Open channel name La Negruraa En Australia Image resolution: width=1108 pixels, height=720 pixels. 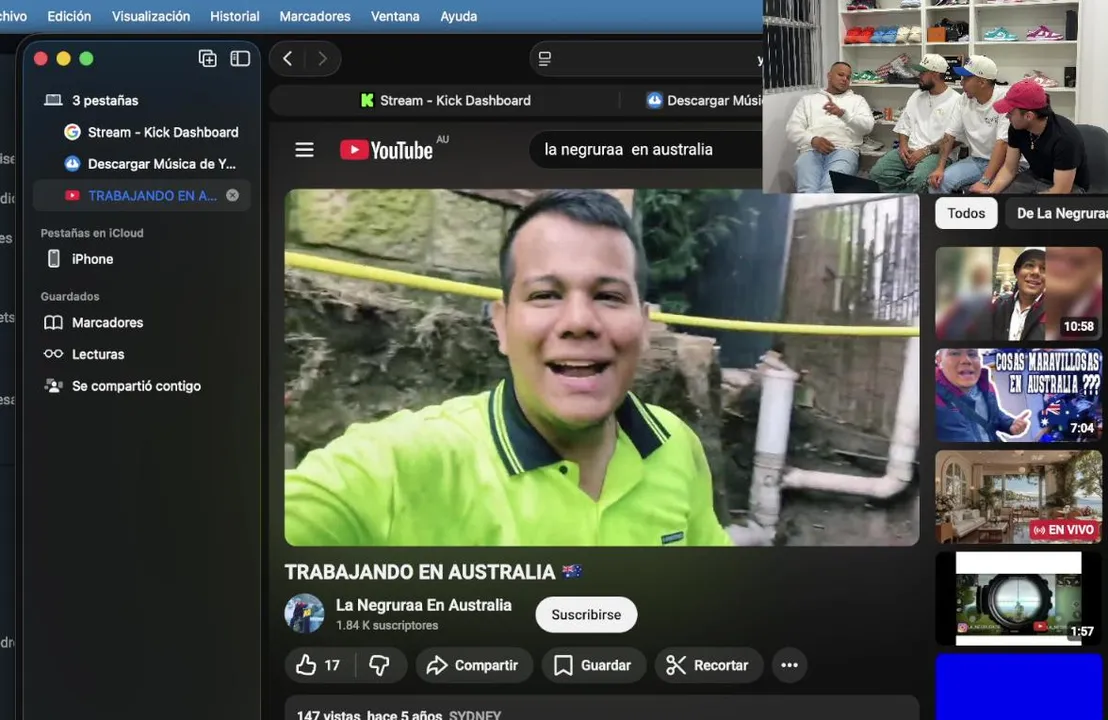(x=423, y=606)
